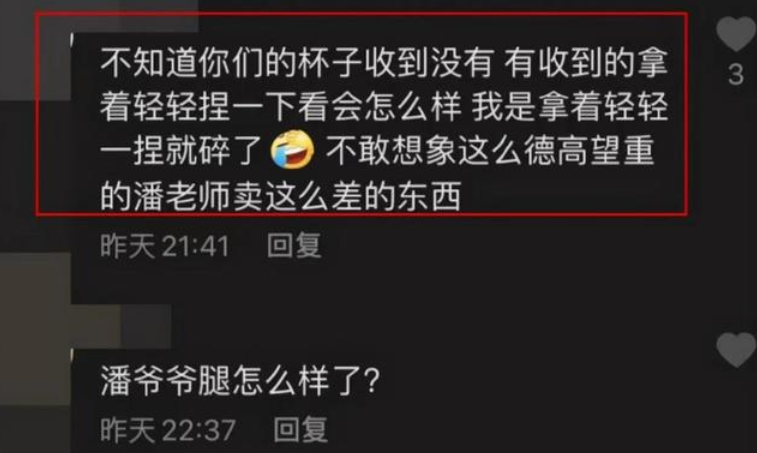Like the comment about the broken cup
Image resolution: width=757 pixels, height=453 pixels.
(x=736, y=33)
